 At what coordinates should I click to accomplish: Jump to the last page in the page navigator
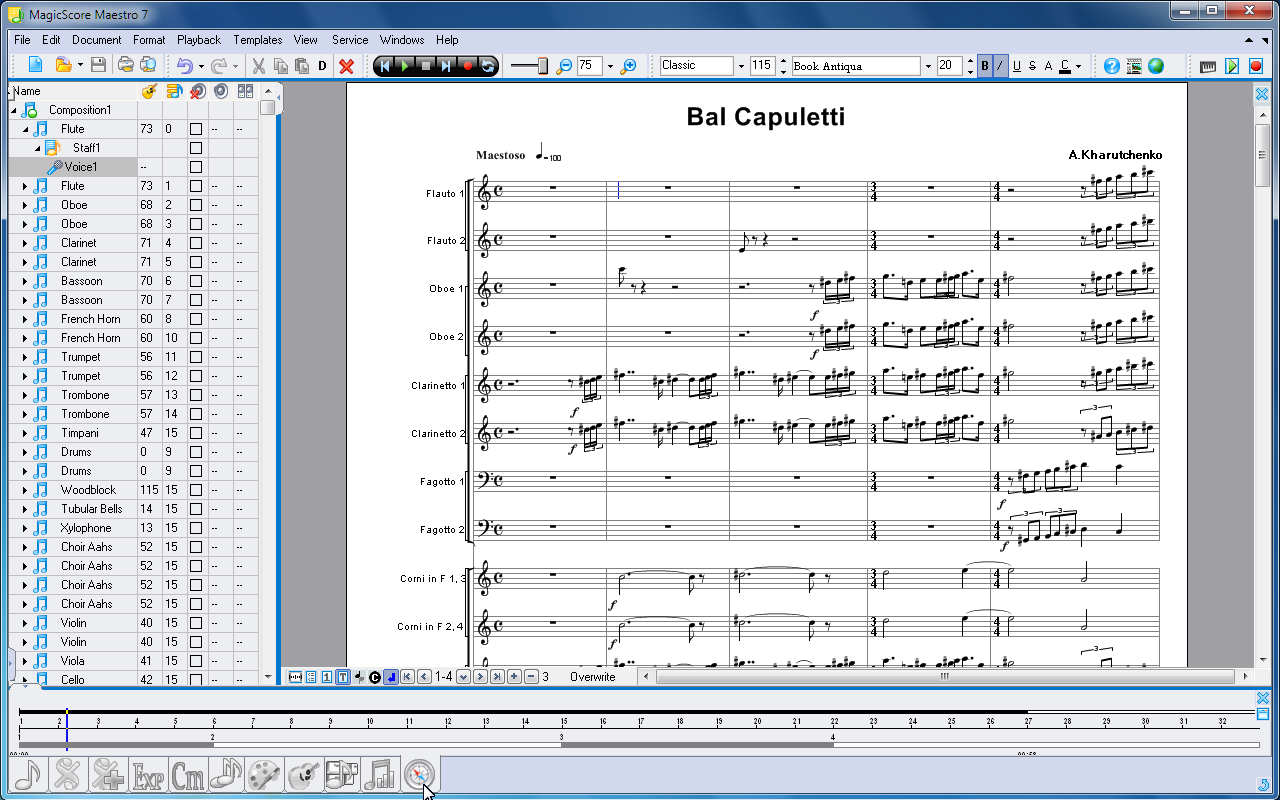[497, 677]
